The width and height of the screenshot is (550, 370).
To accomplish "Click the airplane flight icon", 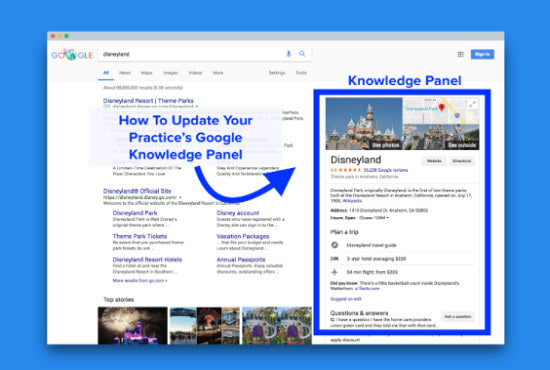I will click(x=335, y=272).
